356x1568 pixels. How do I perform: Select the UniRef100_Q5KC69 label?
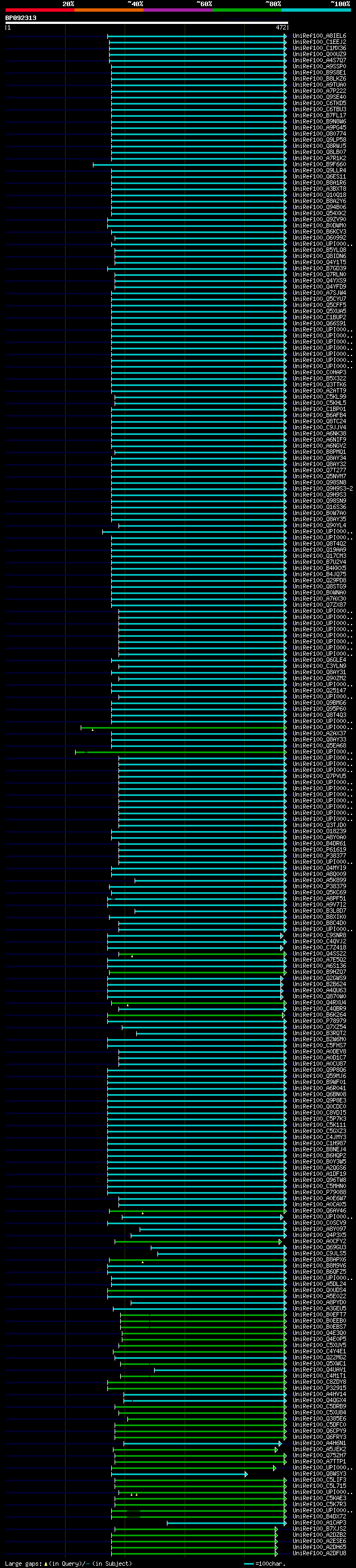tap(319, 892)
